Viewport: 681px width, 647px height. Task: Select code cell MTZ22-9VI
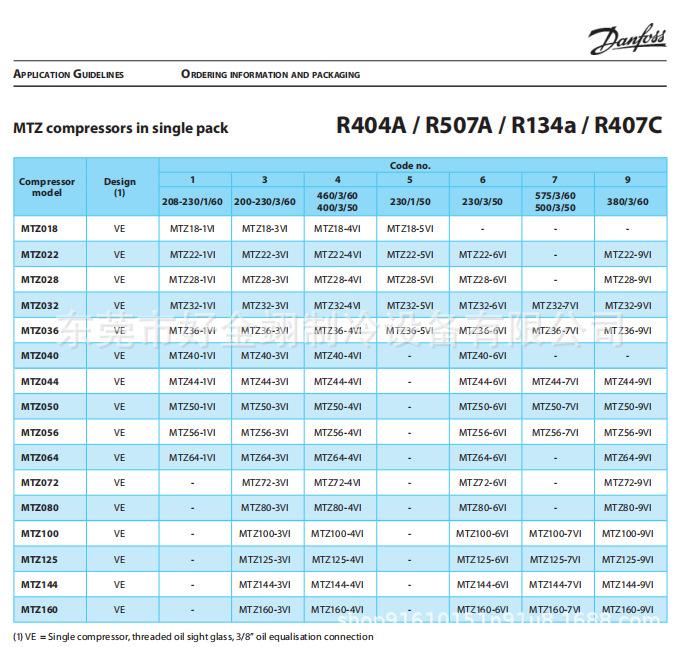(x=628, y=254)
